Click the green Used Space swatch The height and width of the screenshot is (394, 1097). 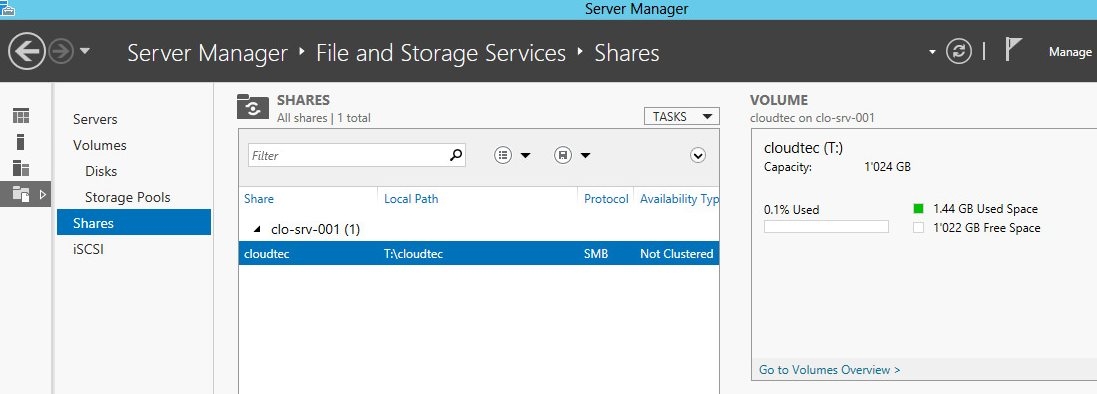[919, 209]
